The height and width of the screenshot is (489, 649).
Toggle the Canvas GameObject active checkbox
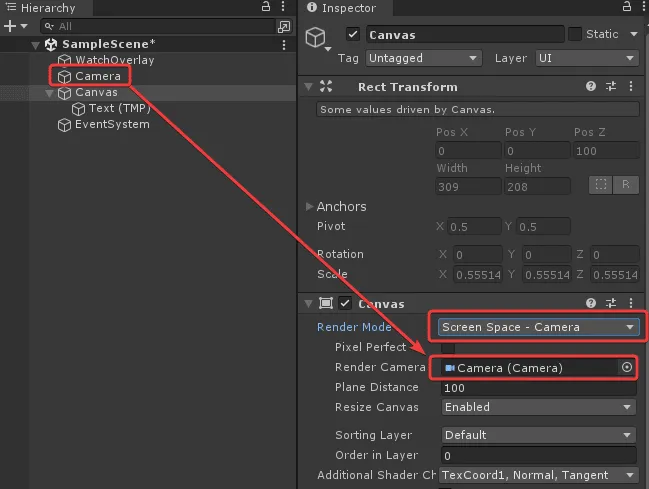point(353,34)
